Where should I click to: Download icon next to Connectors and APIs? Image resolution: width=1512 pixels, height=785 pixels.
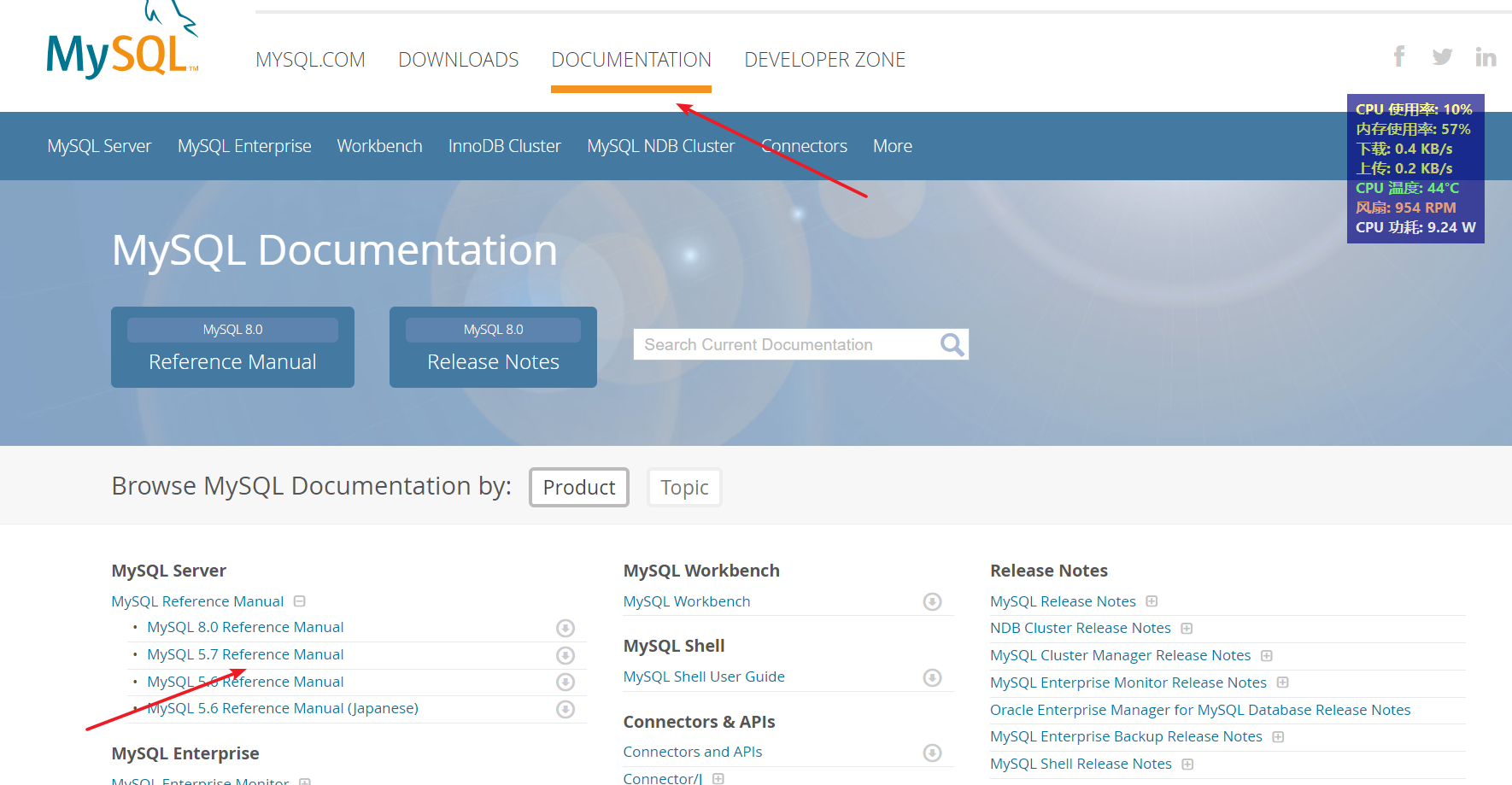pyautogui.click(x=933, y=753)
